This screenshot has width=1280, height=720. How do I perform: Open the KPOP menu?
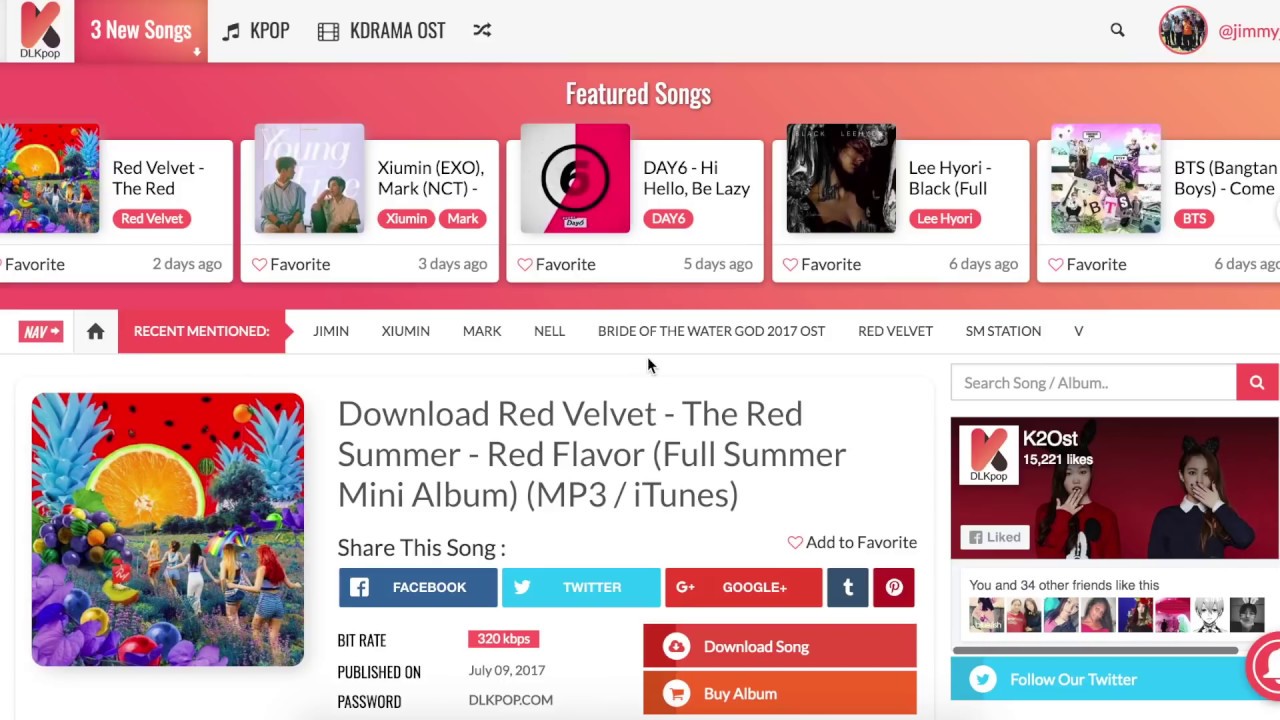pyautogui.click(x=256, y=30)
